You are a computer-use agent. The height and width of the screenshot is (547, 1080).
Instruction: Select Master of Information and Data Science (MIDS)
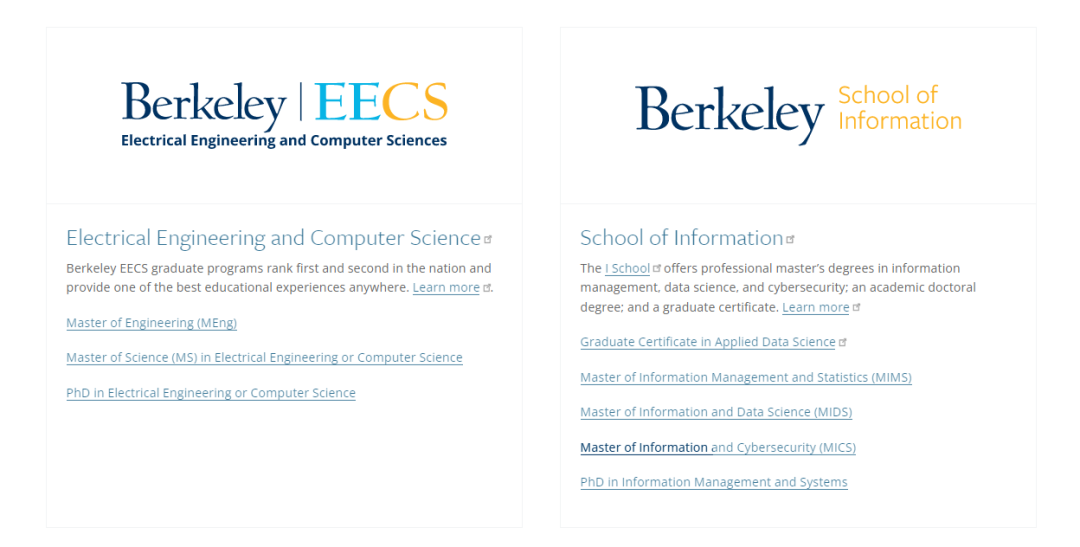pyautogui.click(x=715, y=412)
